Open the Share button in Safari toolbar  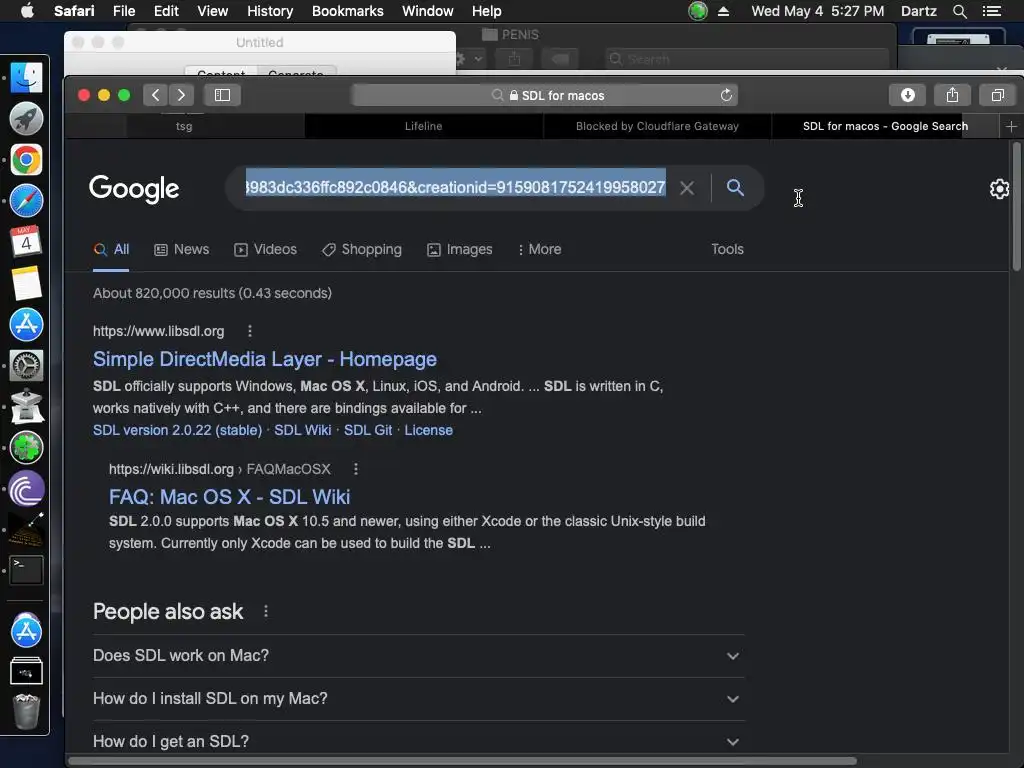click(952, 95)
